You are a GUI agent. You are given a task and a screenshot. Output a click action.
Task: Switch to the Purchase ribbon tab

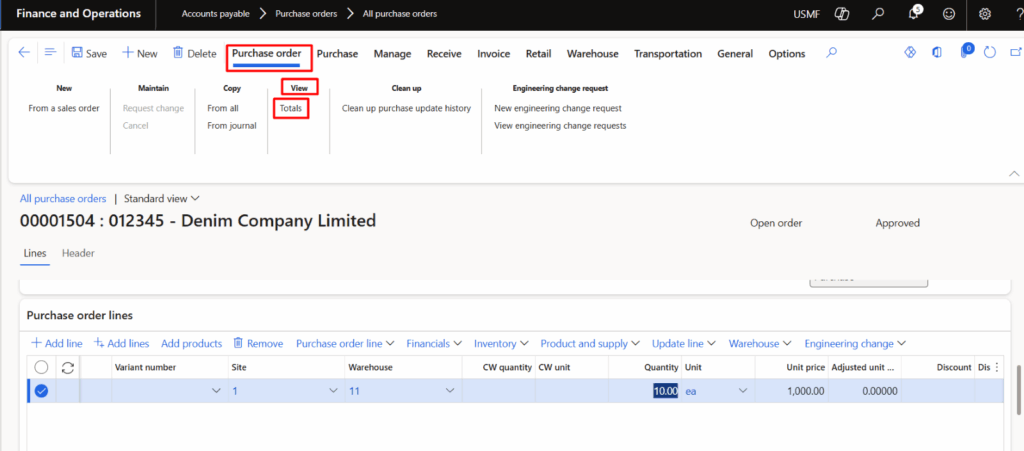[337, 54]
